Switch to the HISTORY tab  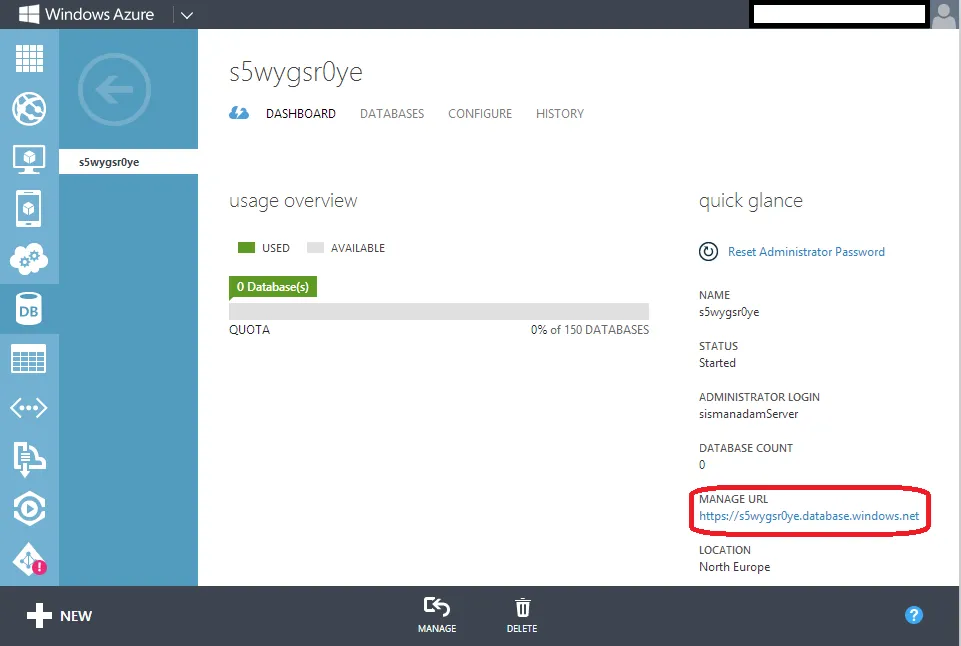560,114
